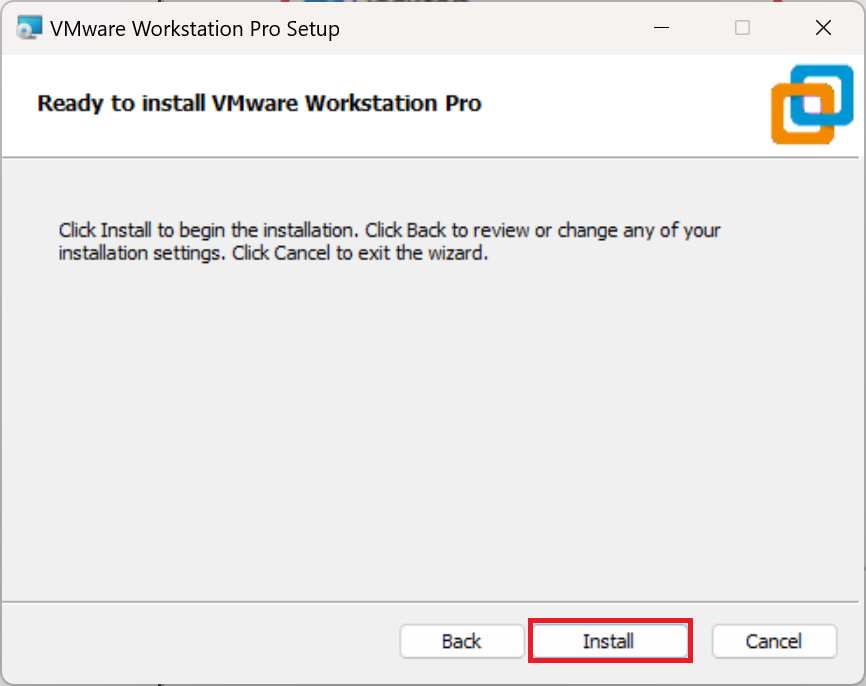Cancel the VMware setup wizard
The height and width of the screenshot is (686, 866).
[774, 641]
